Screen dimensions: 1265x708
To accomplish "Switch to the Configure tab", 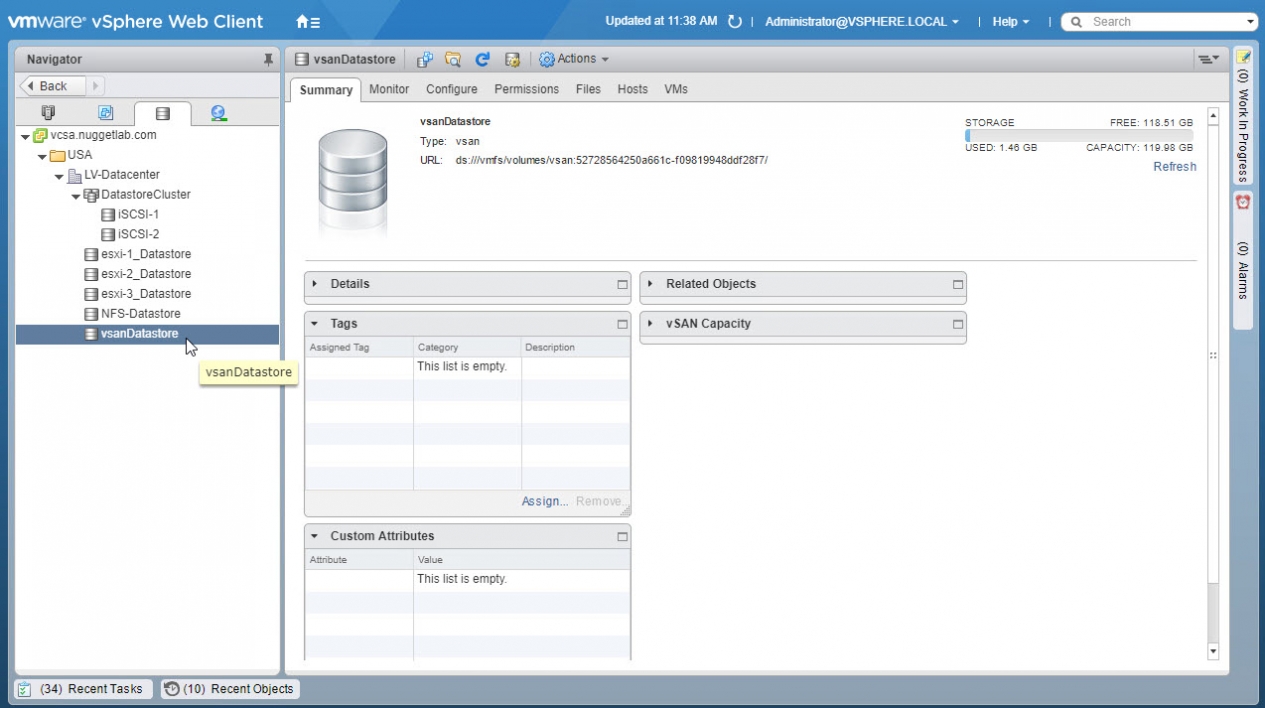I will 451,89.
